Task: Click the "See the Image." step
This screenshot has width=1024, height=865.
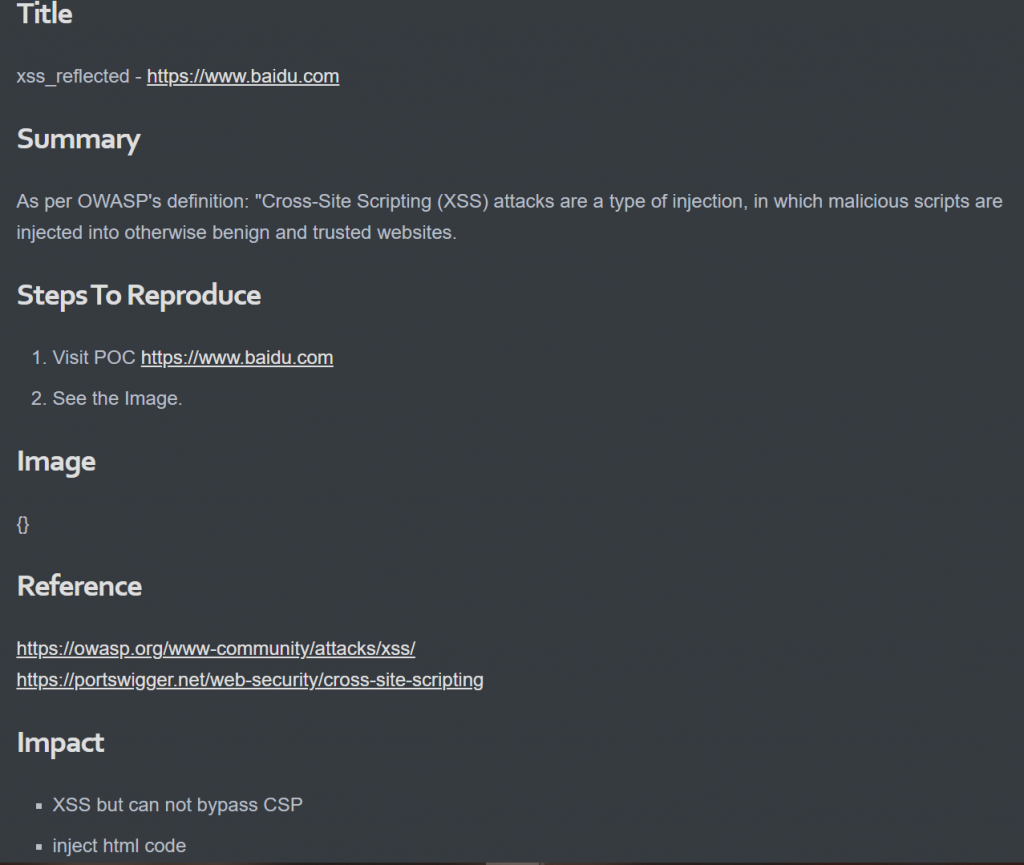Action: pyautogui.click(x=117, y=398)
